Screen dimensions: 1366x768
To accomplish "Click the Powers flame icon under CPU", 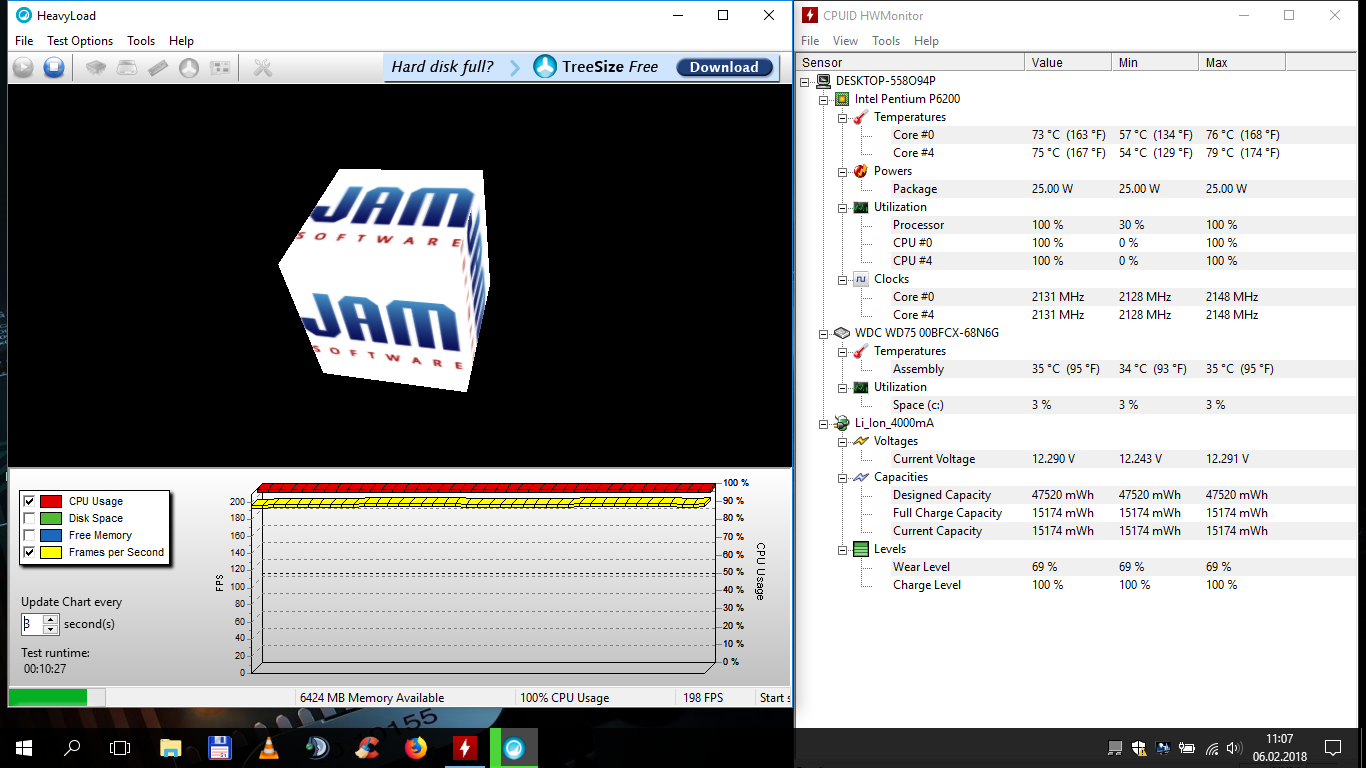I will tap(861, 171).
